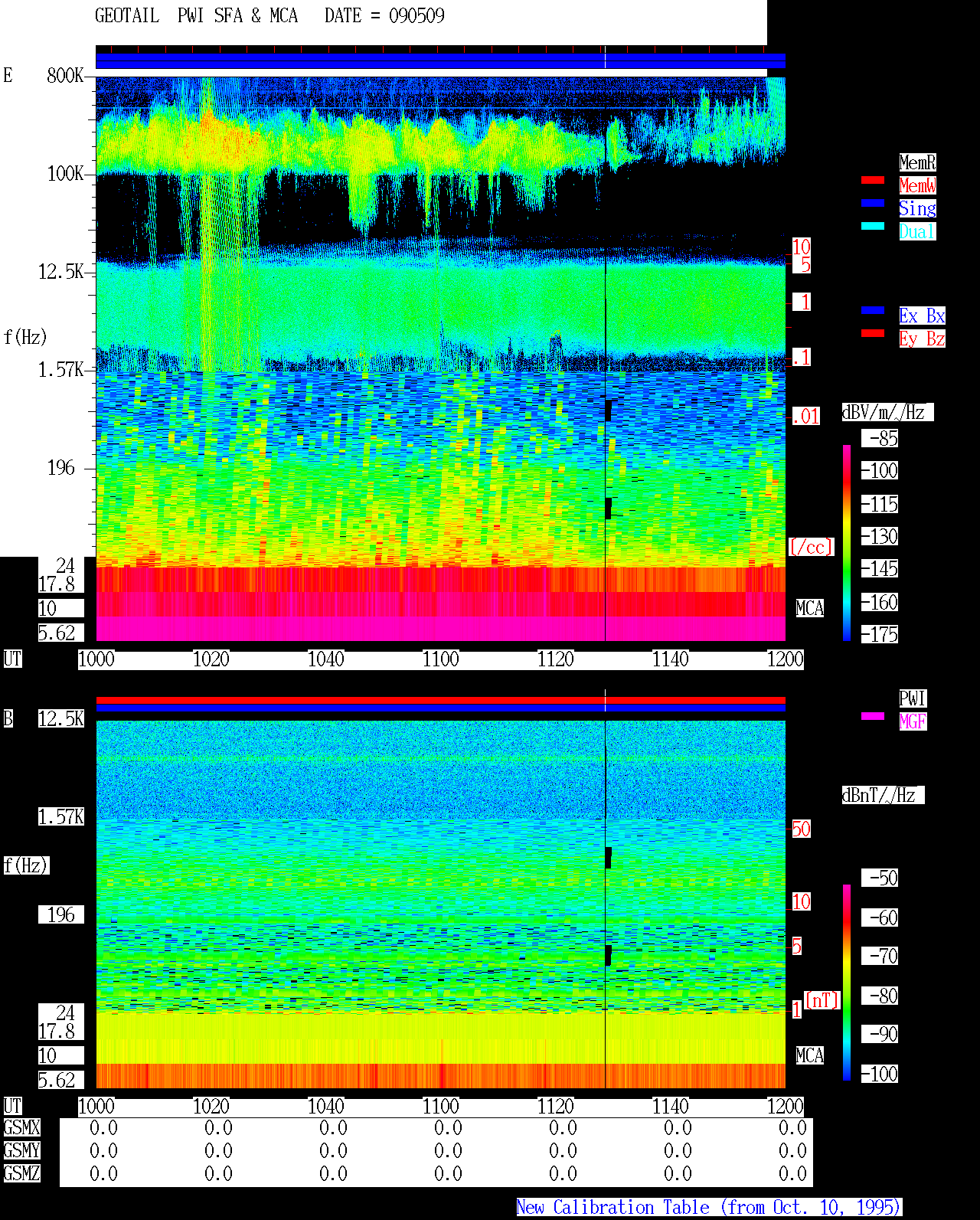Click the DATE = 090509 text

[x=384, y=15]
